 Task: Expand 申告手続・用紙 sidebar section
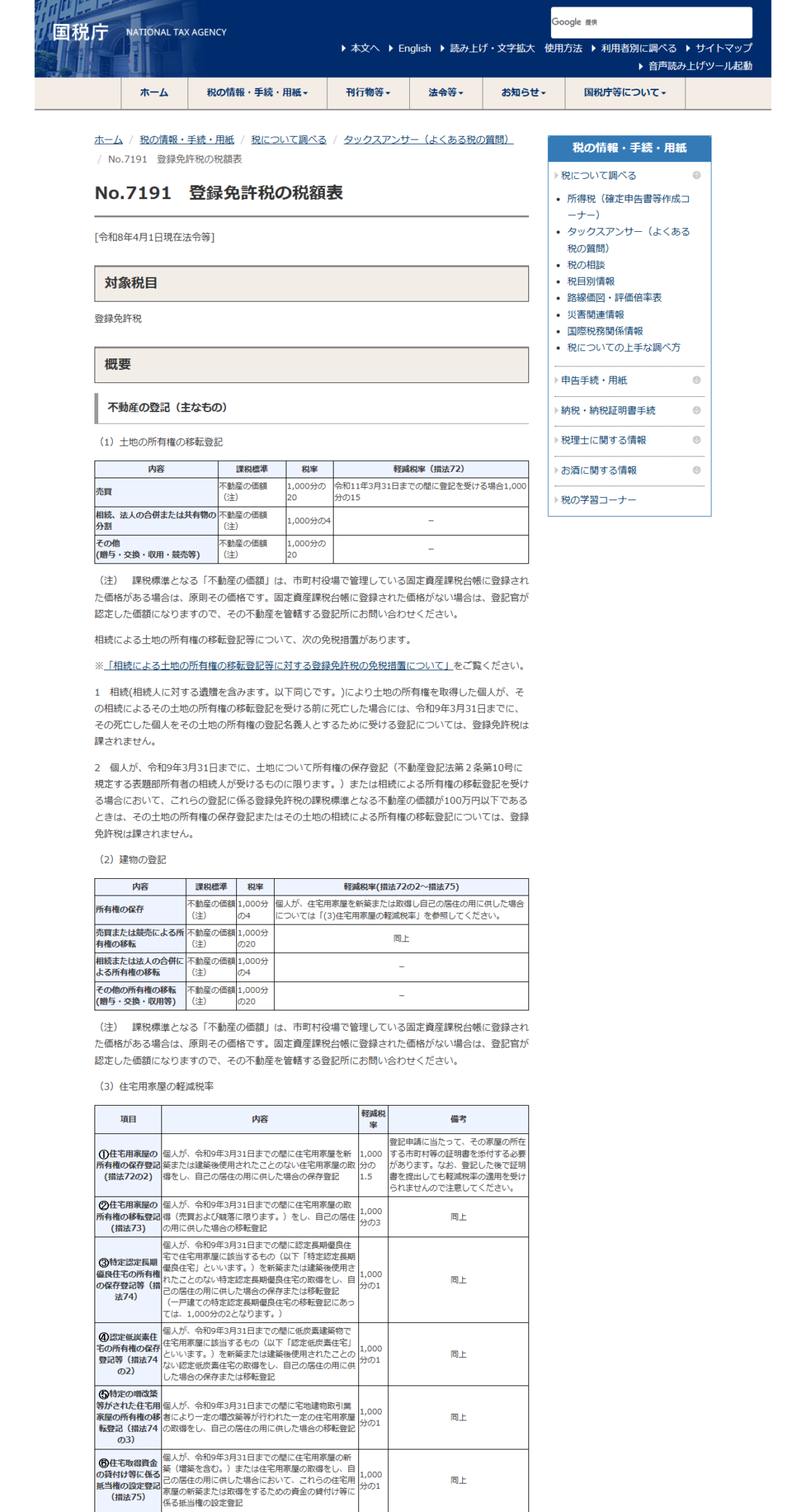[x=594, y=380]
